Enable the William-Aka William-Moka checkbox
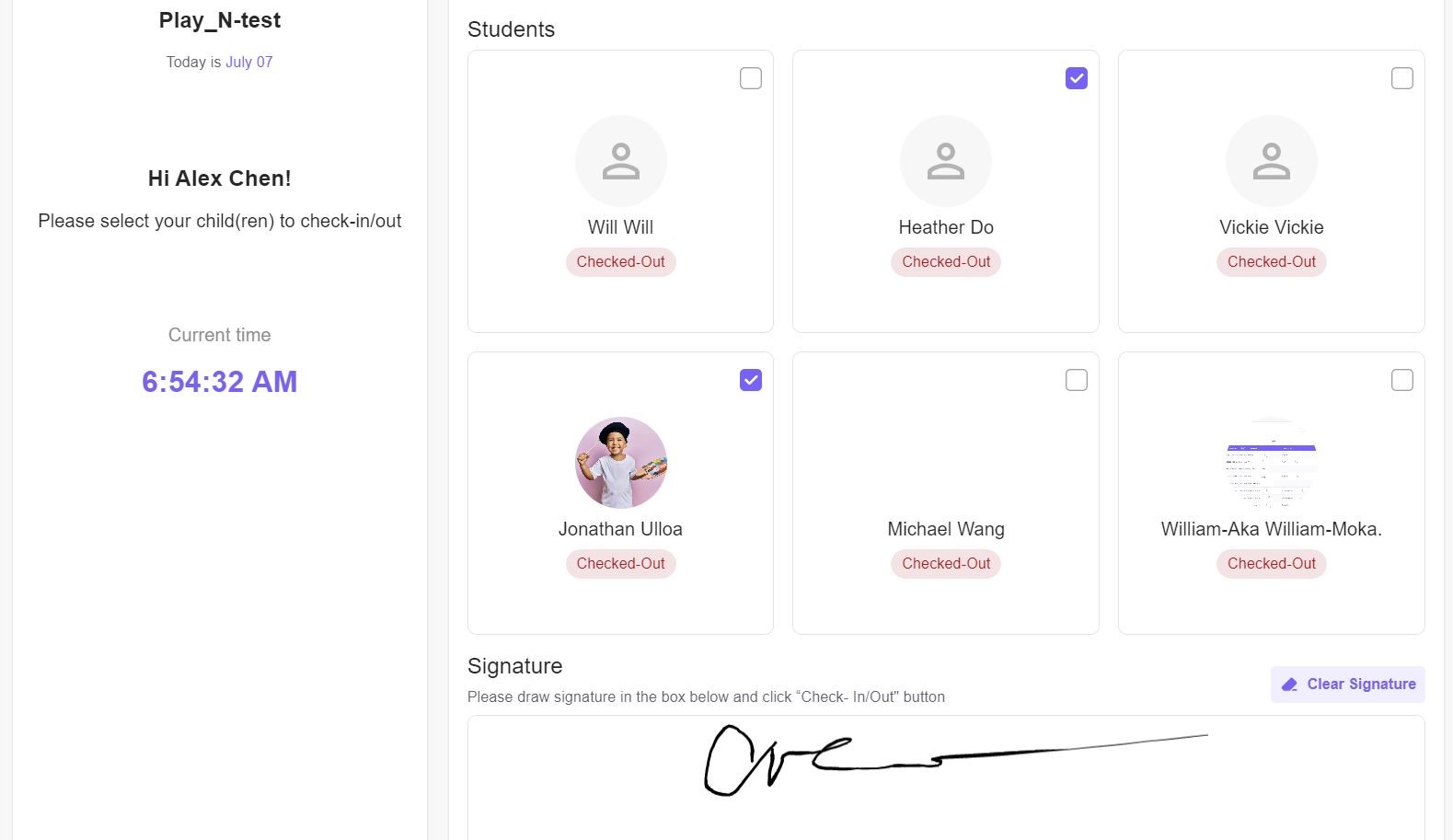Image resolution: width=1453 pixels, height=840 pixels. [x=1401, y=380]
